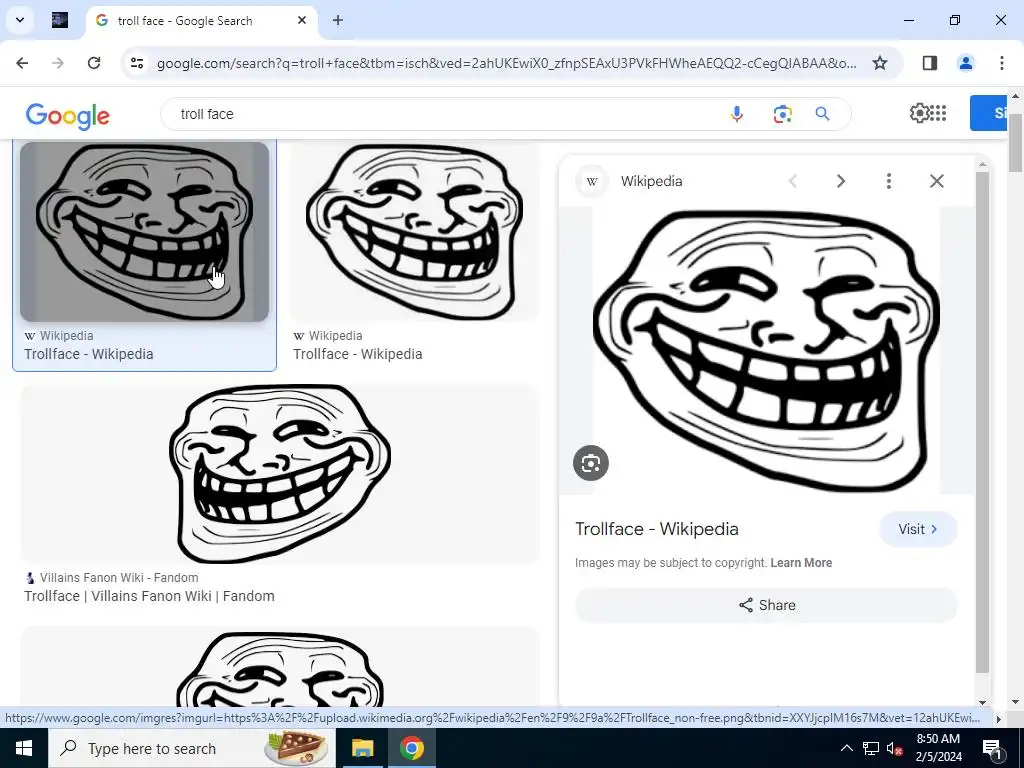Start voice search with microphone icon

point(737,114)
